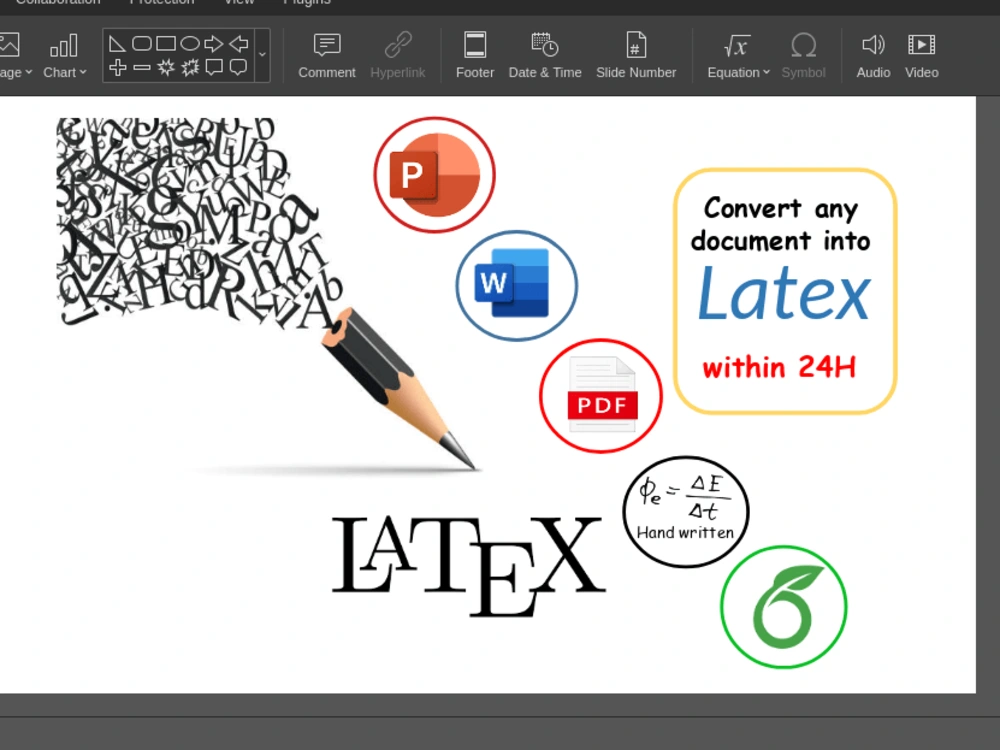Select the right triangle shape
This screenshot has width=1000, height=750.
point(117,44)
